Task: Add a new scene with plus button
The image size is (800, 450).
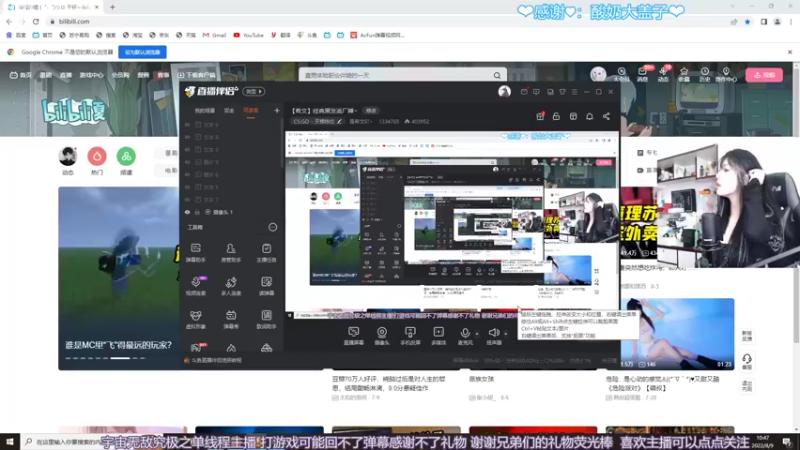Action: 277,110
